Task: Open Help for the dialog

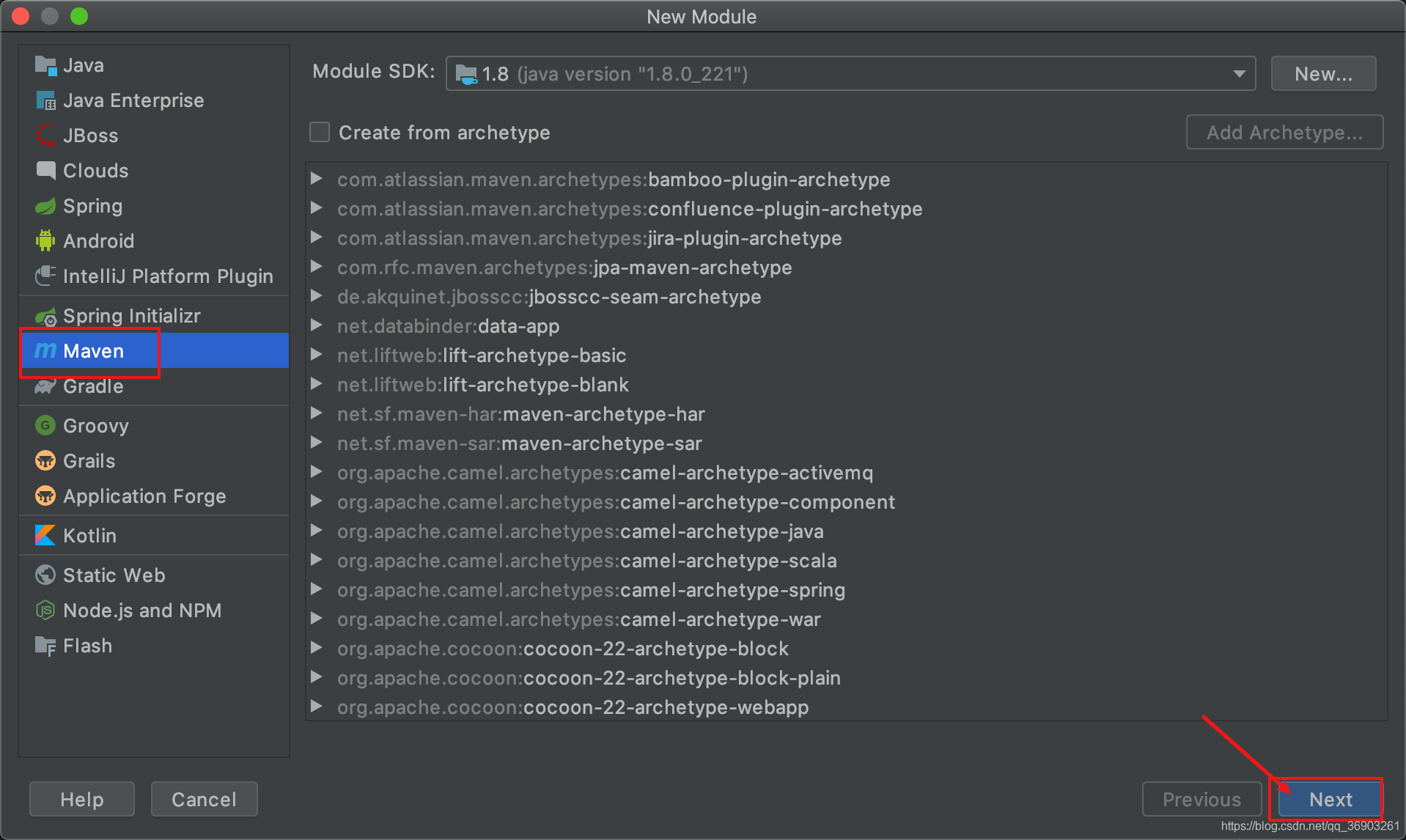Action: 81,799
